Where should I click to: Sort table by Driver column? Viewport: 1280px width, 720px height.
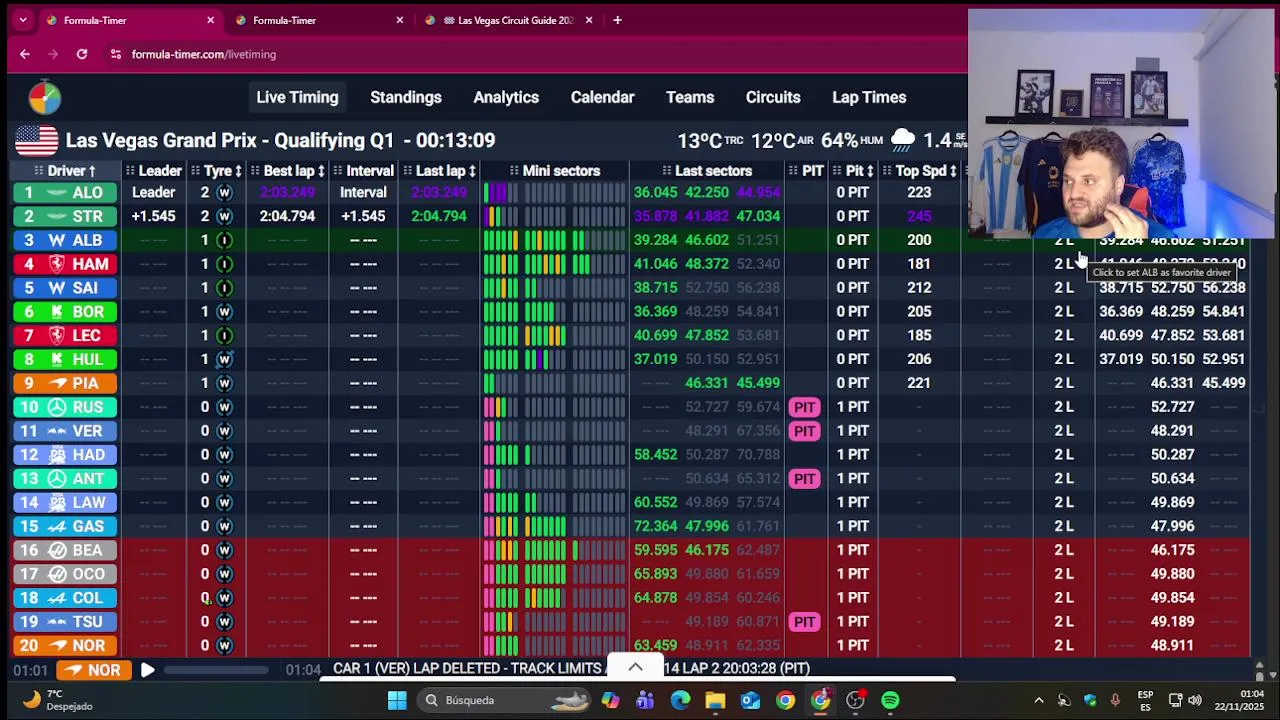click(71, 171)
